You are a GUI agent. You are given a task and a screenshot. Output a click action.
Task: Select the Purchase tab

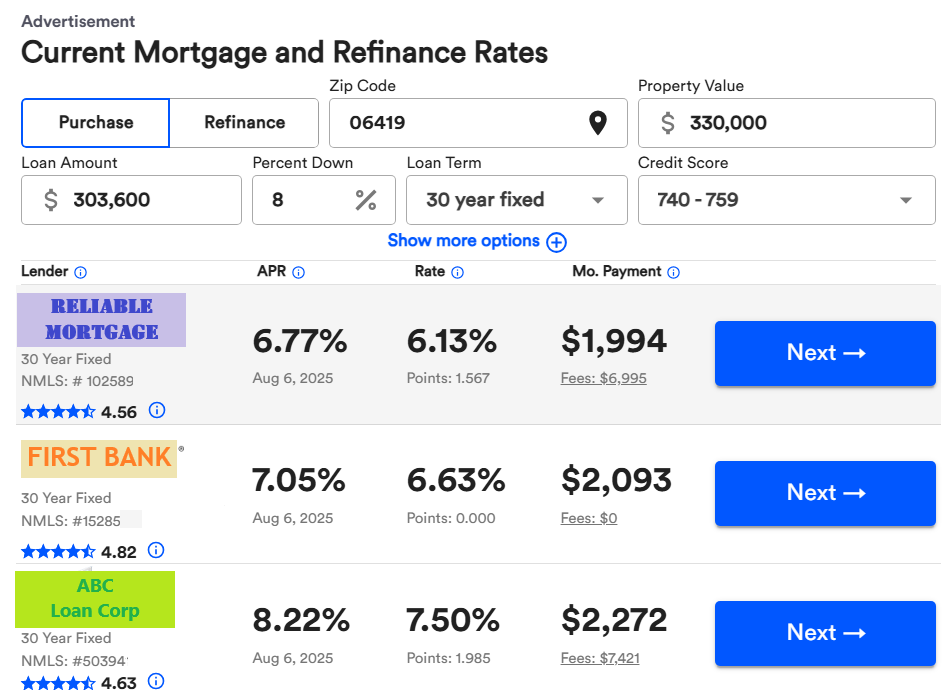(96, 123)
